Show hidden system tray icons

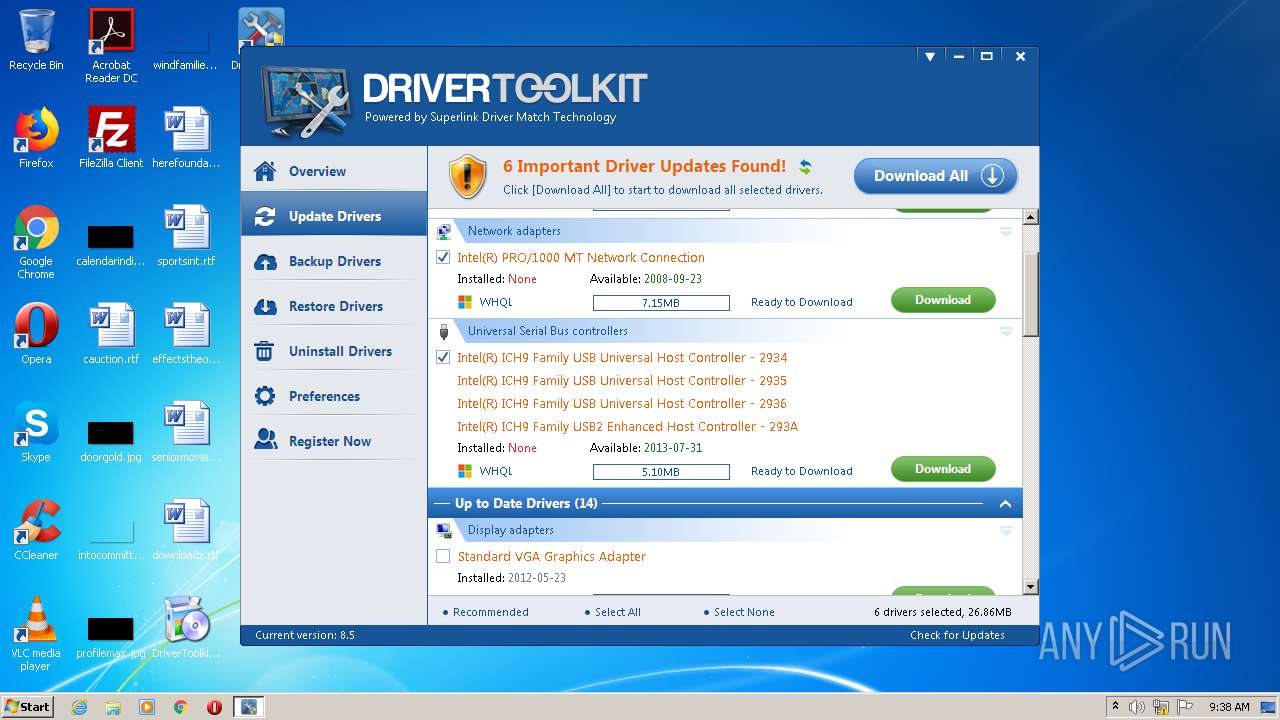coord(1115,706)
